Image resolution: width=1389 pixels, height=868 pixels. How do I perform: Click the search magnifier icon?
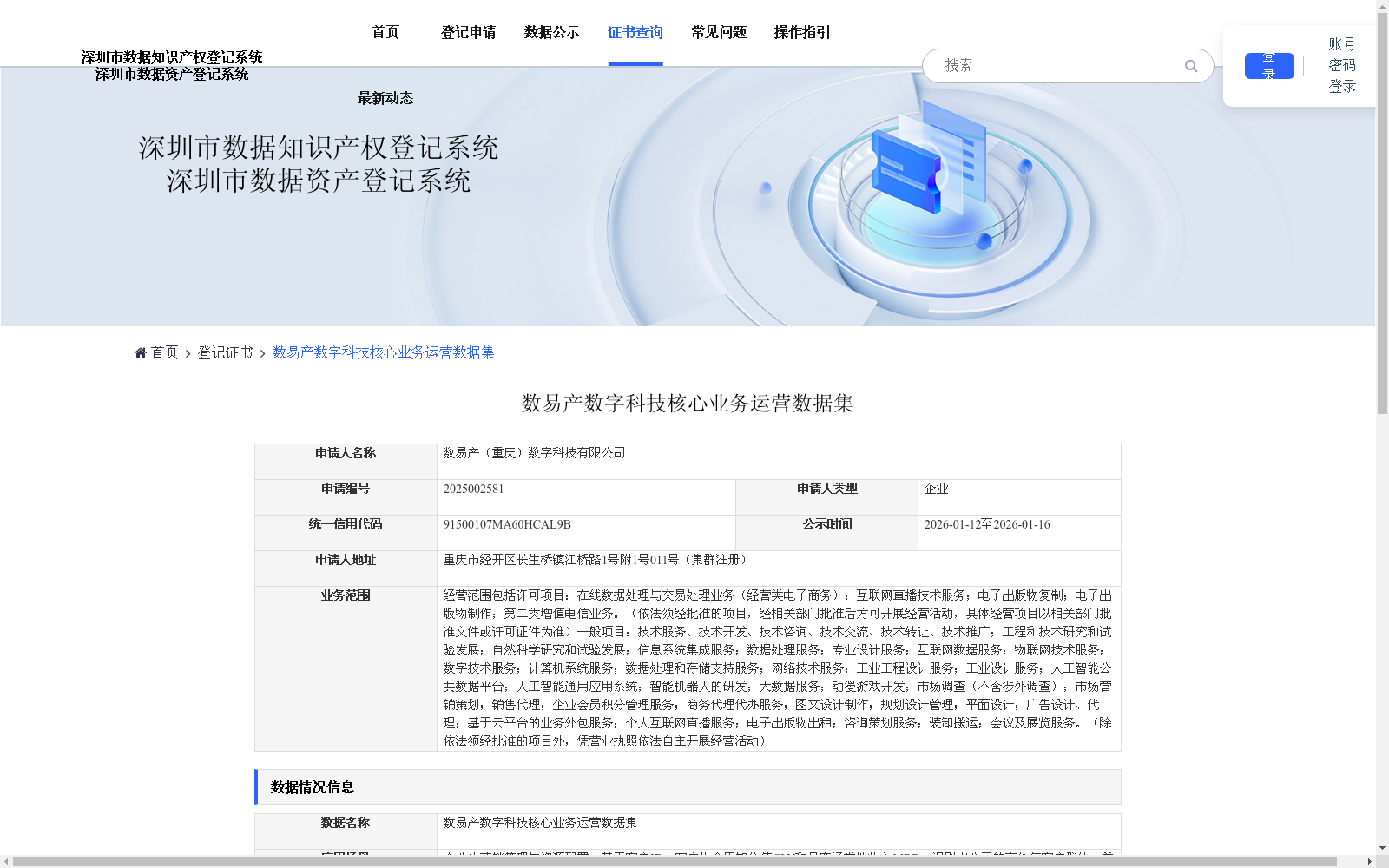tap(1191, 66)
